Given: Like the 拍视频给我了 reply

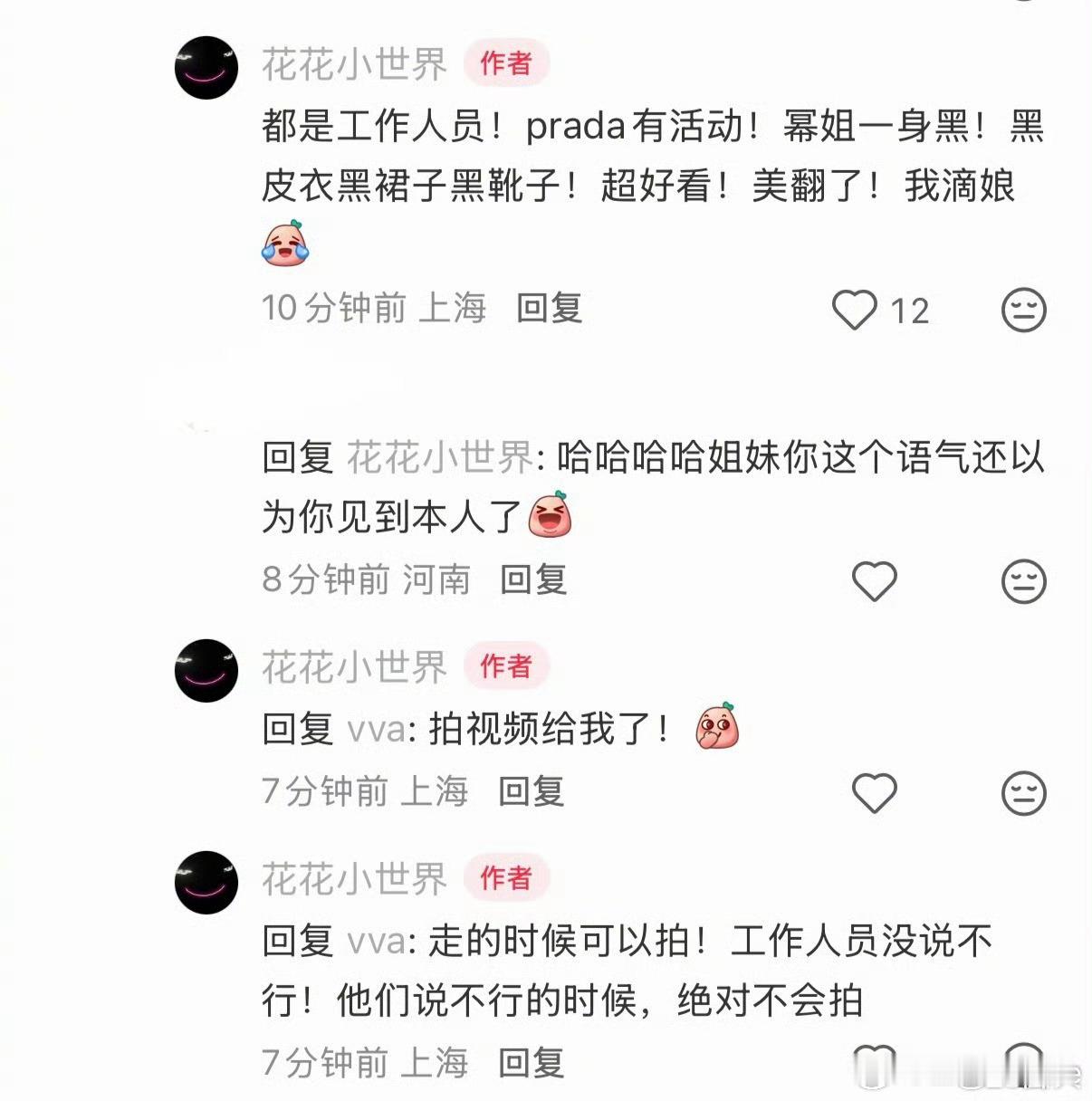Looking at the screenshot, I should pos(875,792).
